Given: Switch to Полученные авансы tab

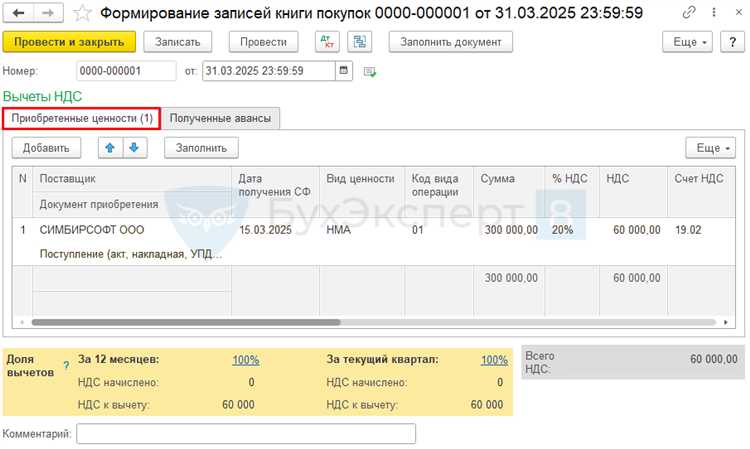Looking at the screenshot, I should pyautogui.click(x=220, y=118).
